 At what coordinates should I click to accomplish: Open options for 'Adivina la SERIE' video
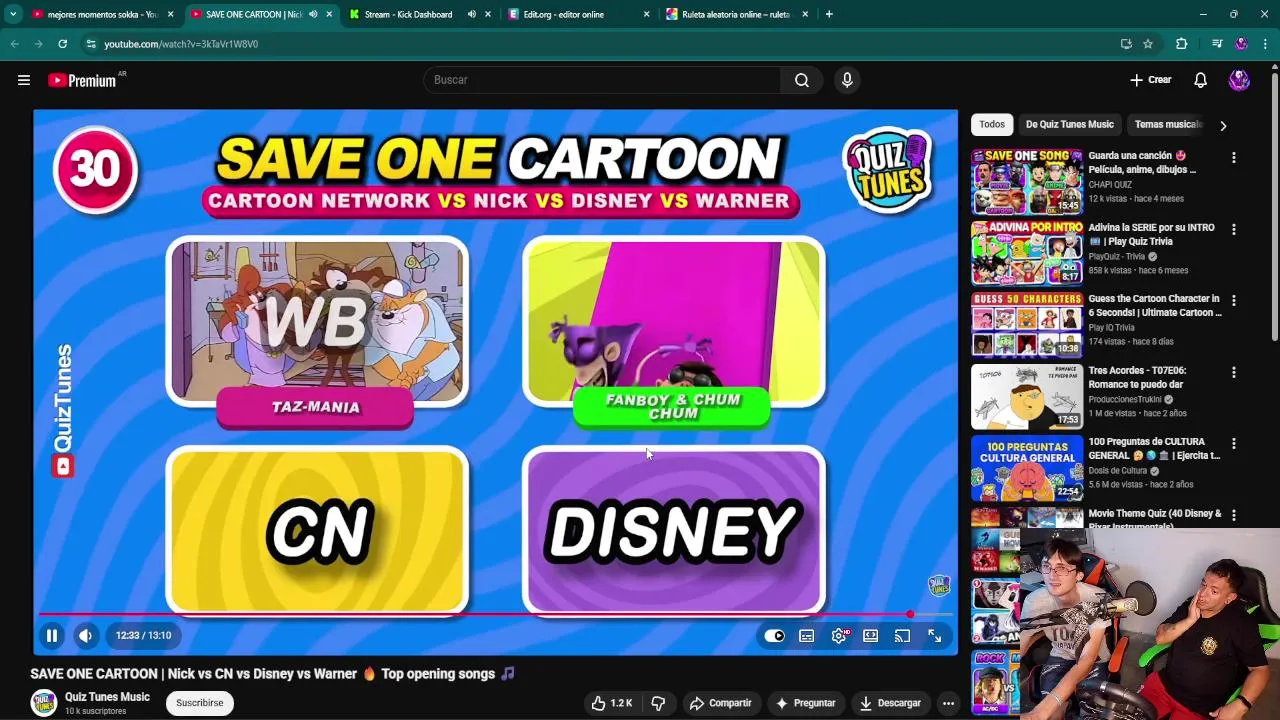1233,229
